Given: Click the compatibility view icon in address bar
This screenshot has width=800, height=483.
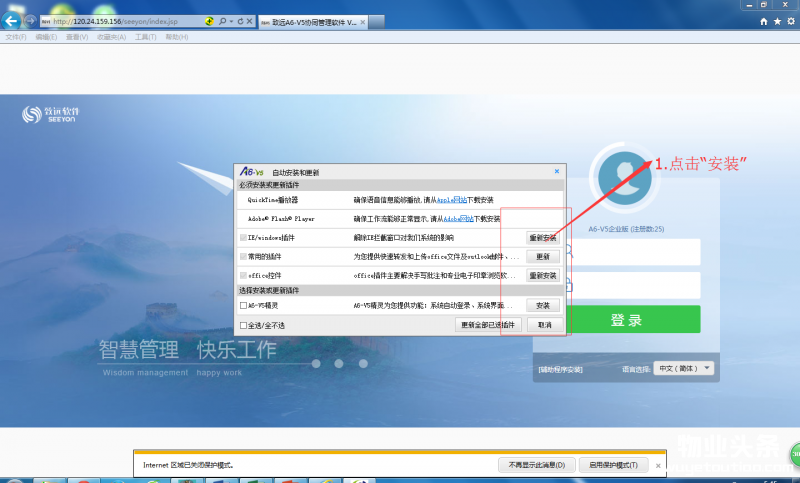Looking at the screenshot, I should [209, 21].
